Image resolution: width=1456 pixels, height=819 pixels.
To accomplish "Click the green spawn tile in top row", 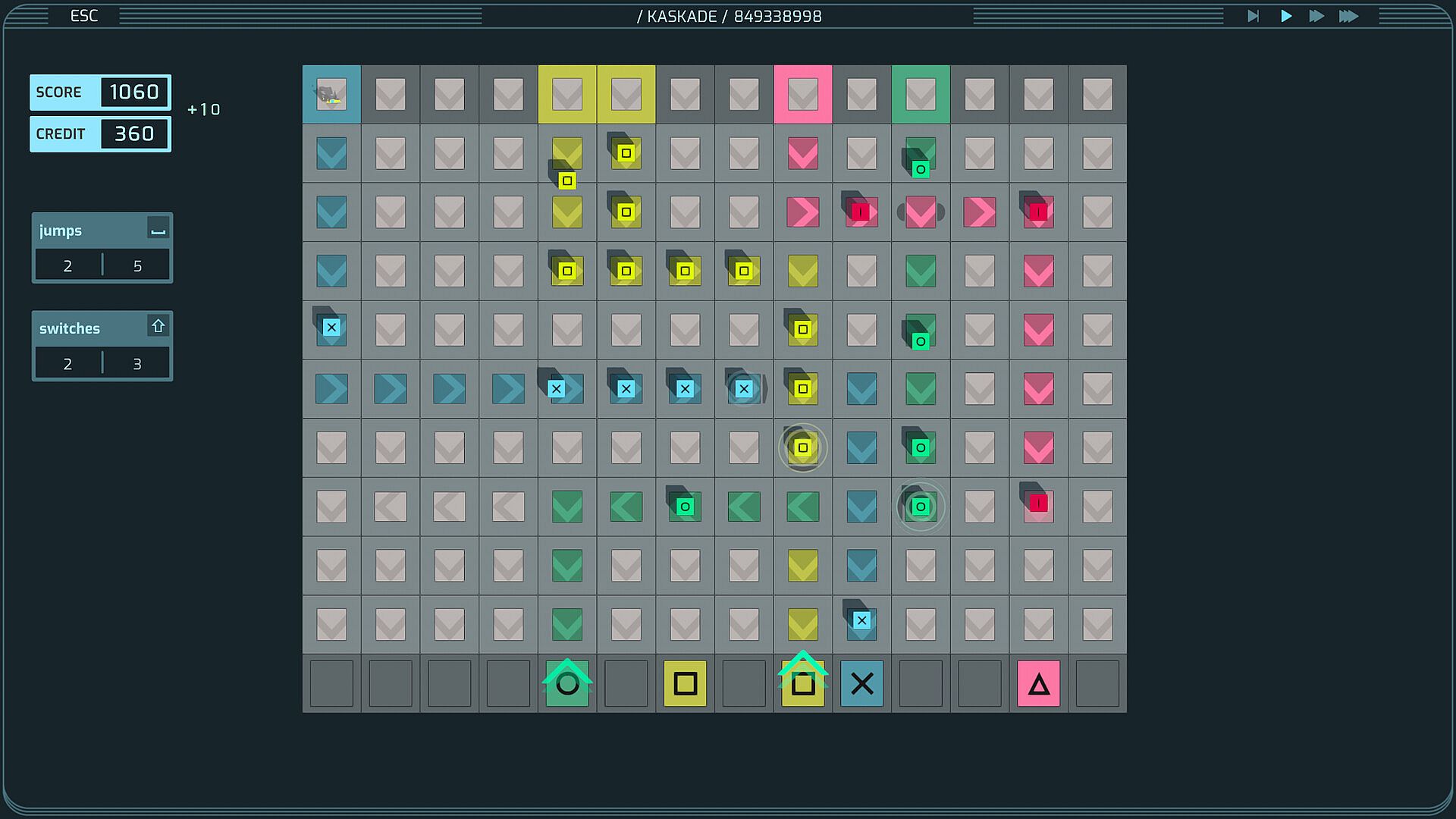I will [x=921, y=95].
